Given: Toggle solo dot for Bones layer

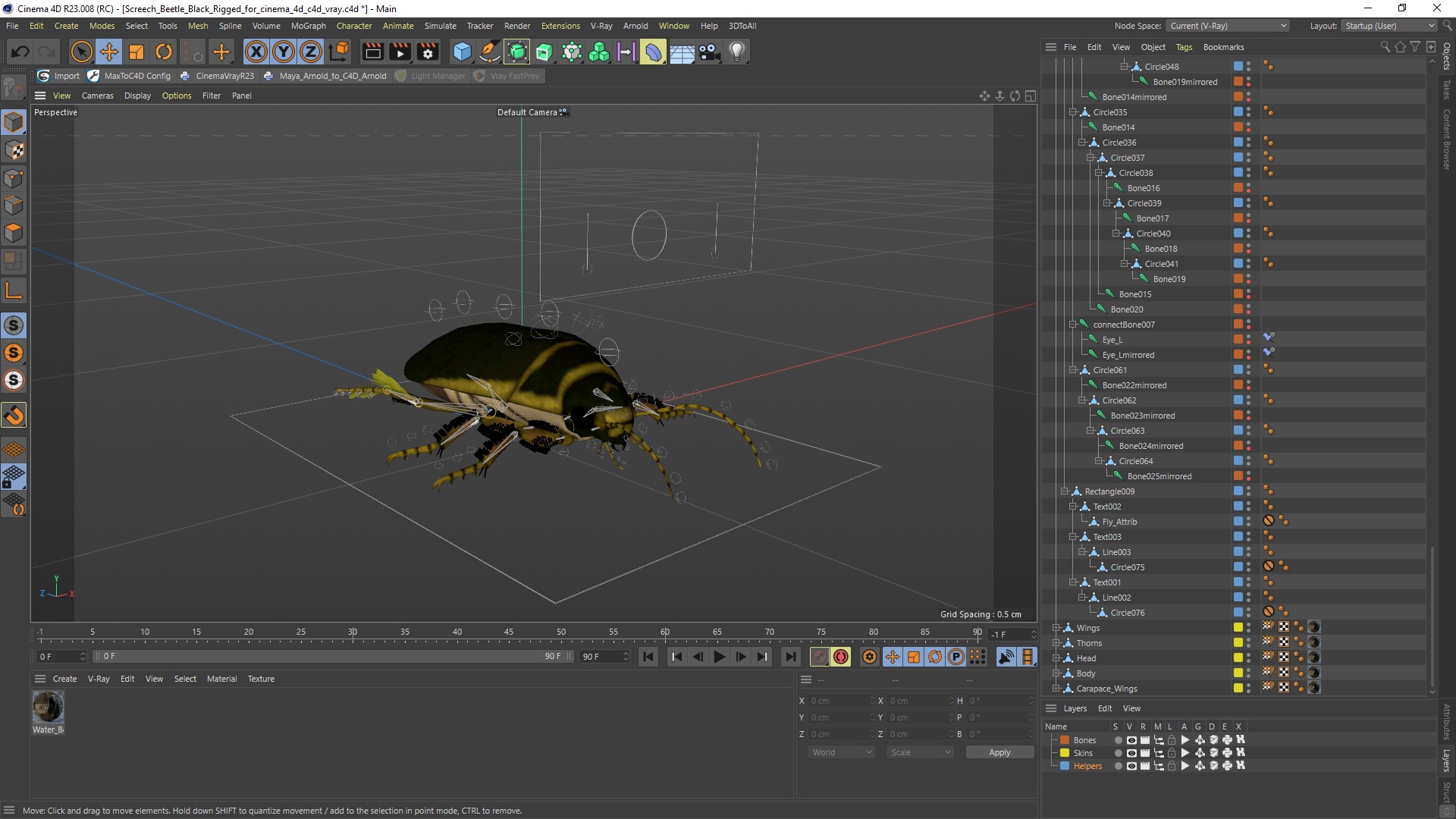Looking at the screenshot, I should [1117, 740].
